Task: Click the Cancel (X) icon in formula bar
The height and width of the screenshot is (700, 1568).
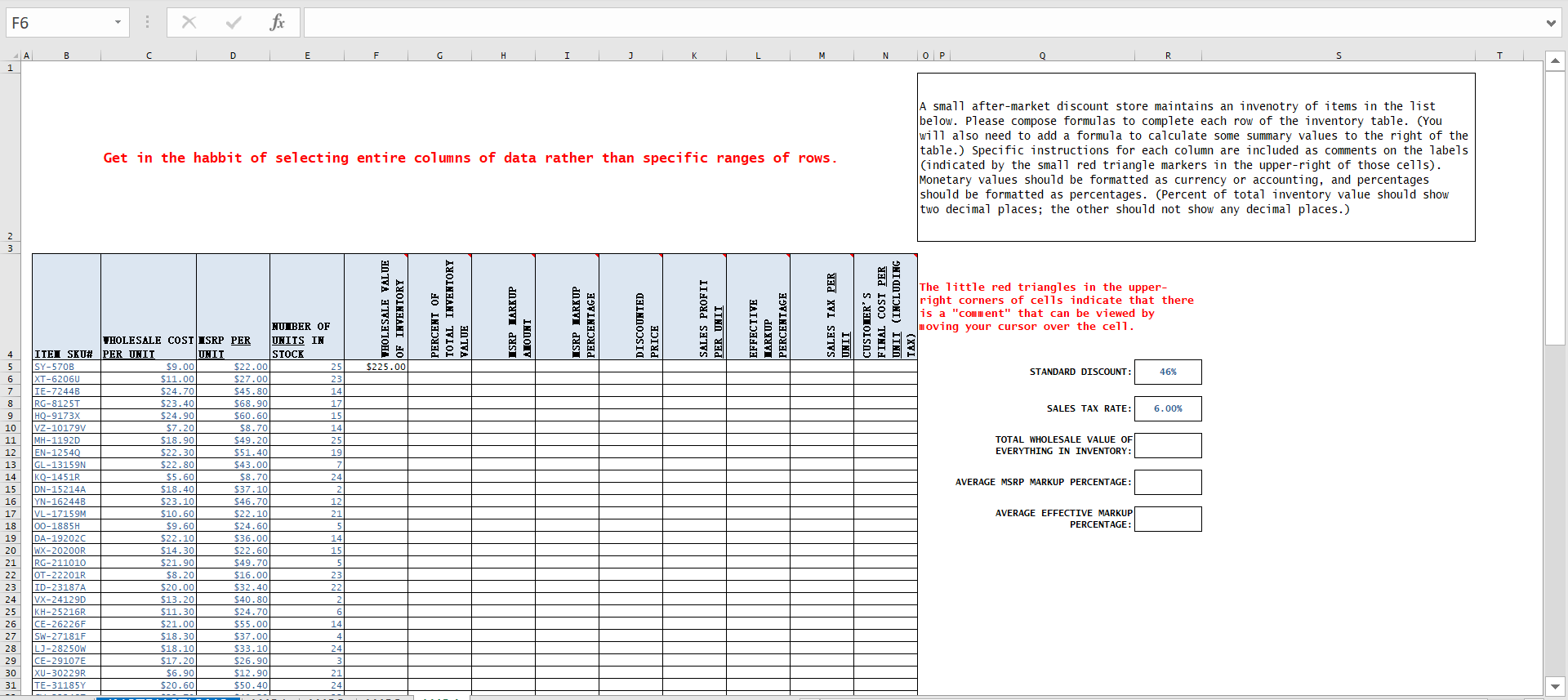Action: point(189,22)
